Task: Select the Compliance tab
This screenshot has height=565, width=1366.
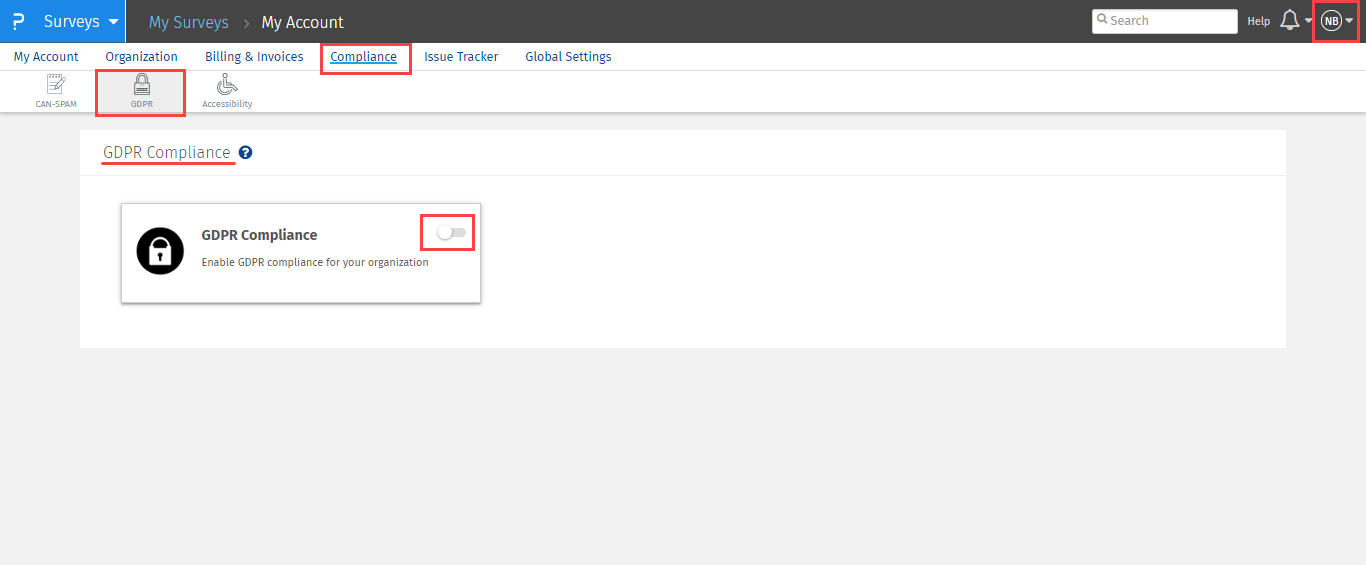Action: [363, 57]
